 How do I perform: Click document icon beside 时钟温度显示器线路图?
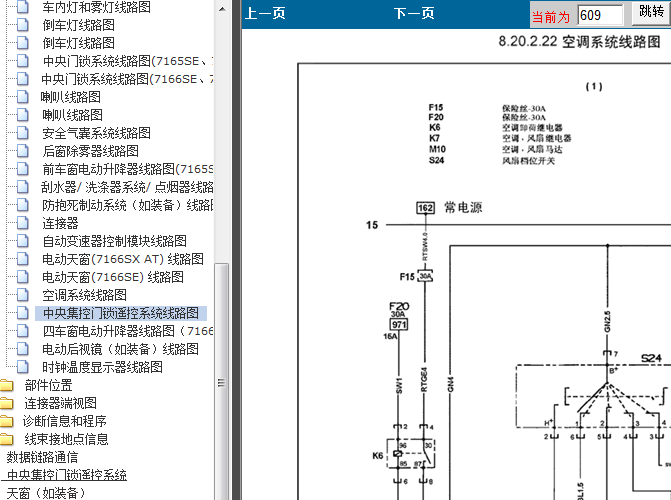tap(23, 367)
